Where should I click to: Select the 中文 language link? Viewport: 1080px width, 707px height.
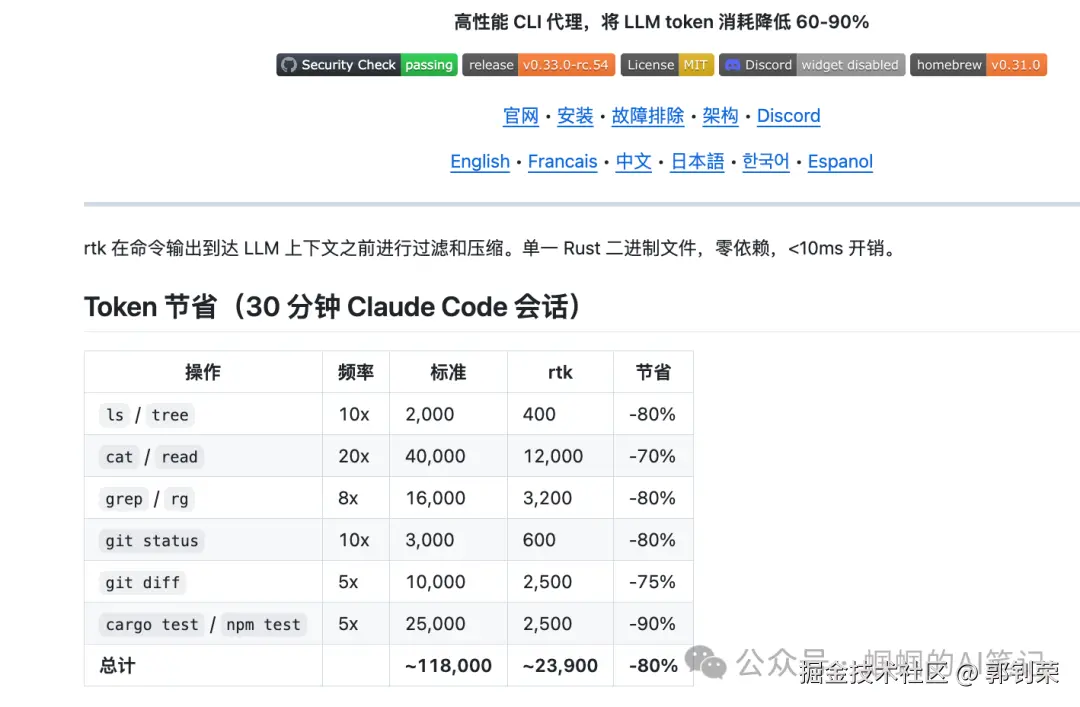point(634,162)
